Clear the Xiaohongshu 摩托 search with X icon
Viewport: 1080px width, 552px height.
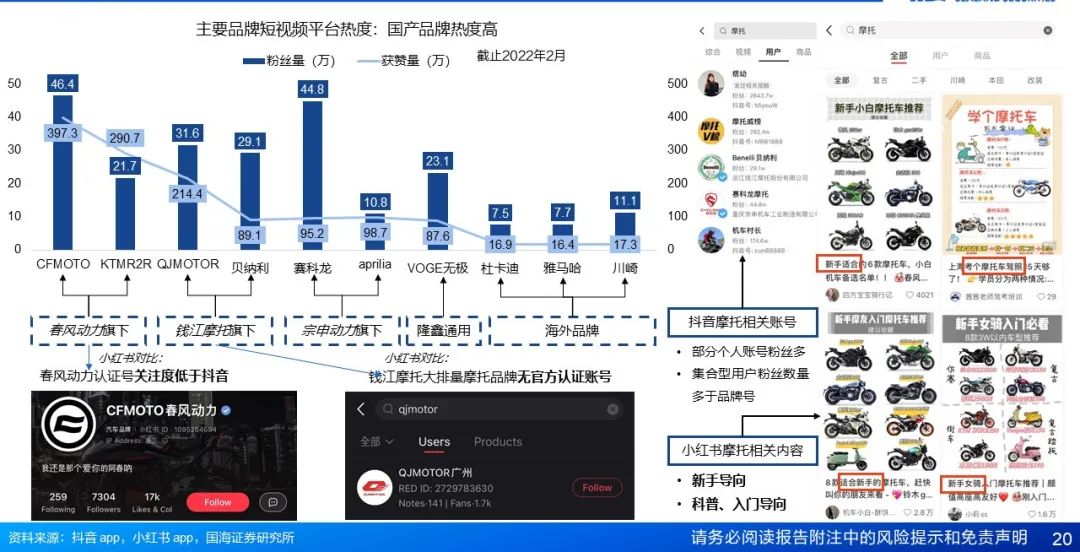[x=1048, y=30]
